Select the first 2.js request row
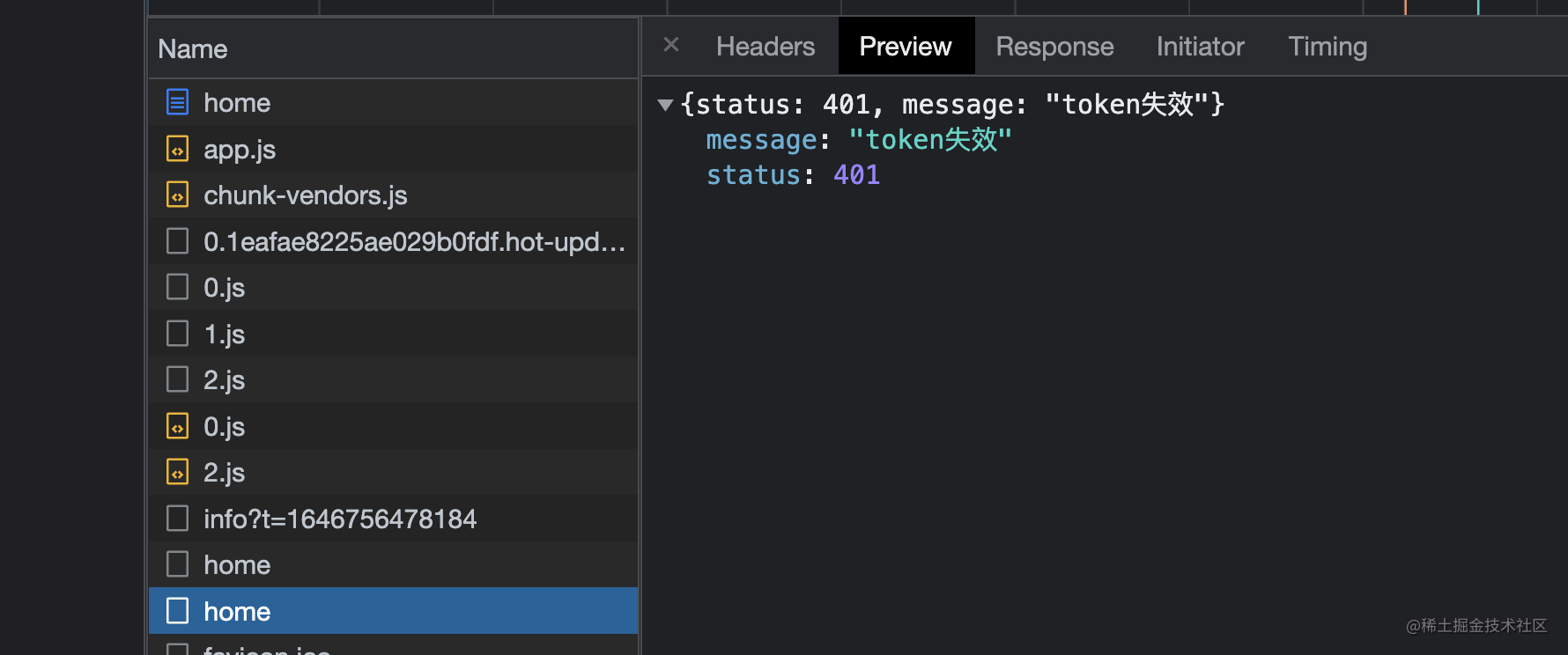This screenshot has height=655, width=1568. (x=224, y=380)
